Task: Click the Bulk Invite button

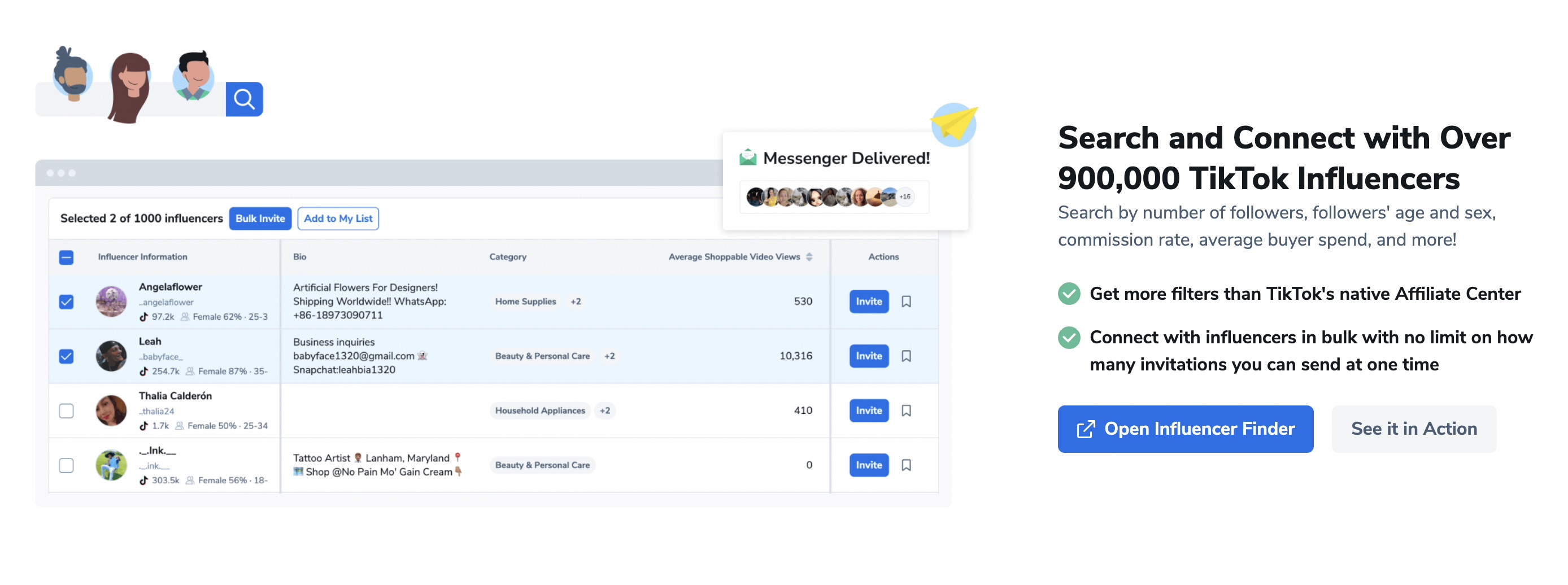Action: click(260, 219)
